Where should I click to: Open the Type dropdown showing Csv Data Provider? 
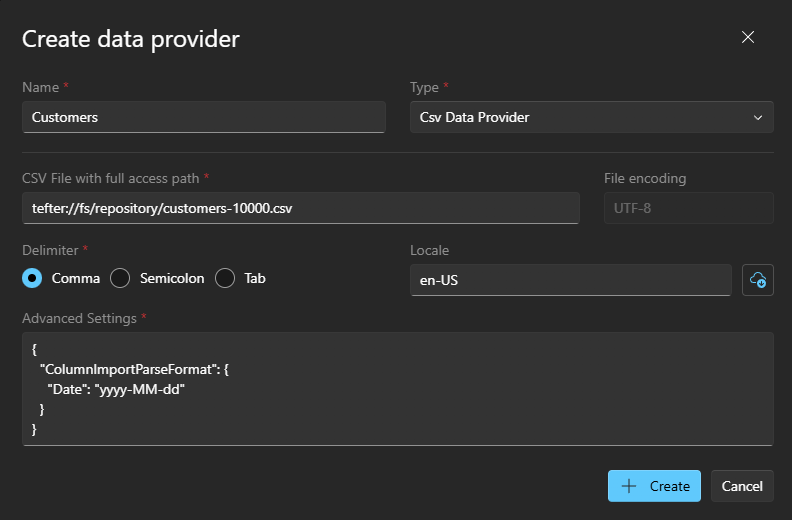591,117
